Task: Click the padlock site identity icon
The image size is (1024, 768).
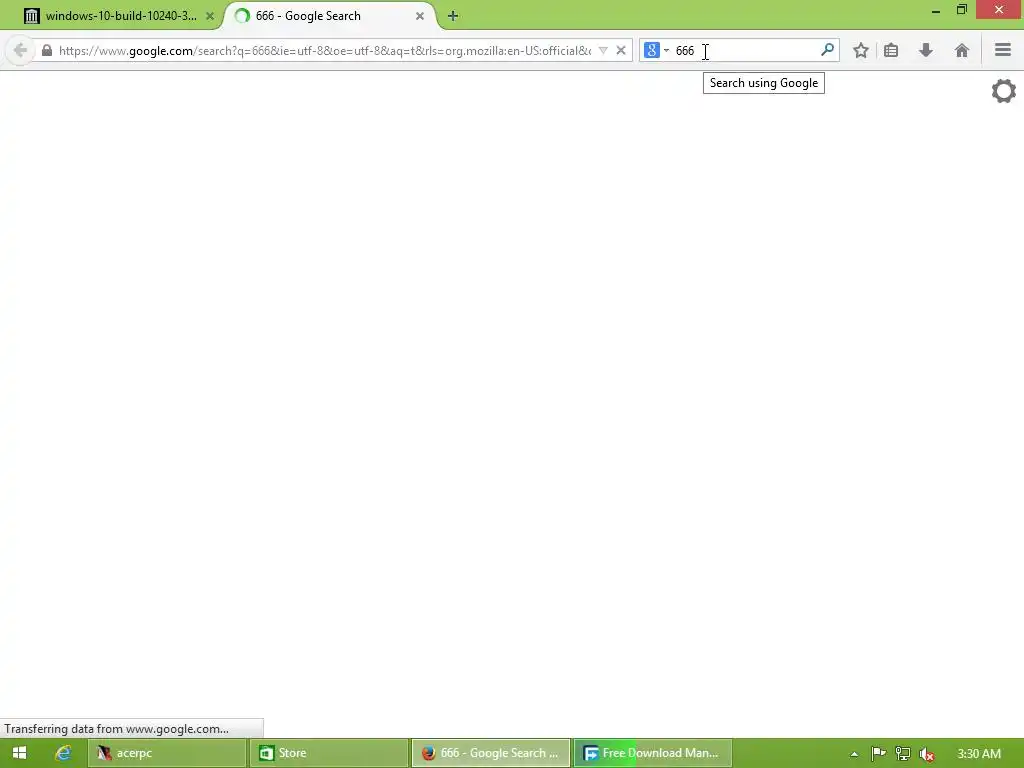Action: pos(46,50)
